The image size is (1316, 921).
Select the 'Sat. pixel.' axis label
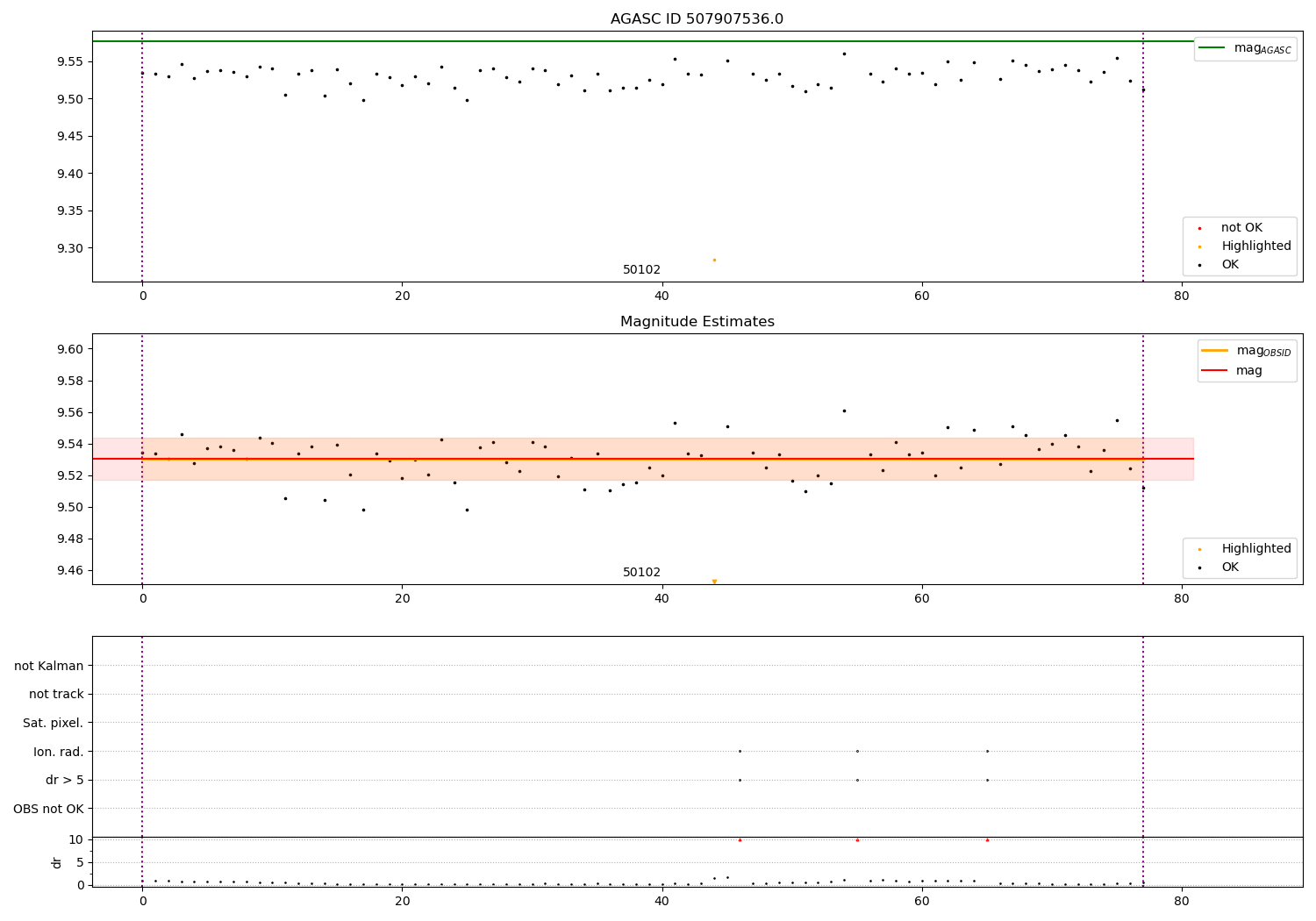click(x=54, y=724)
